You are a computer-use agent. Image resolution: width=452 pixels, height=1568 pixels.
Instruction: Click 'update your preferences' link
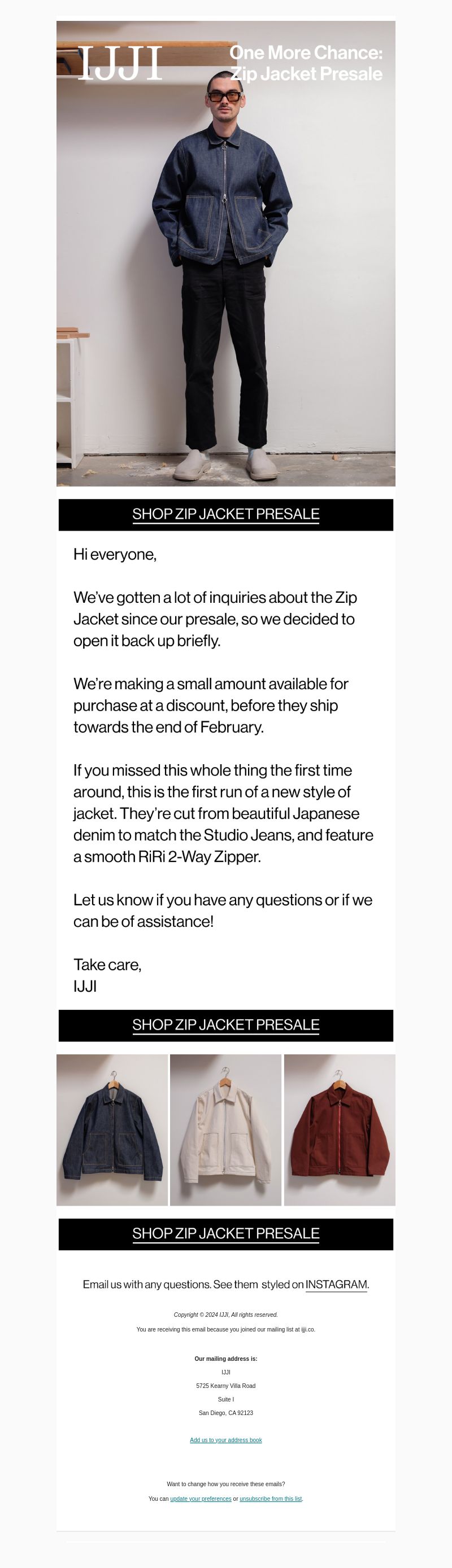coord(201,1499)
